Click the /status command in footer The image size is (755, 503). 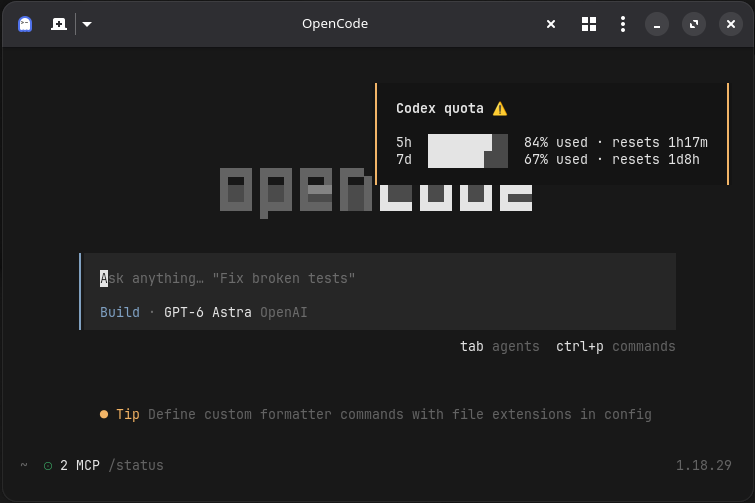(136, 465)
